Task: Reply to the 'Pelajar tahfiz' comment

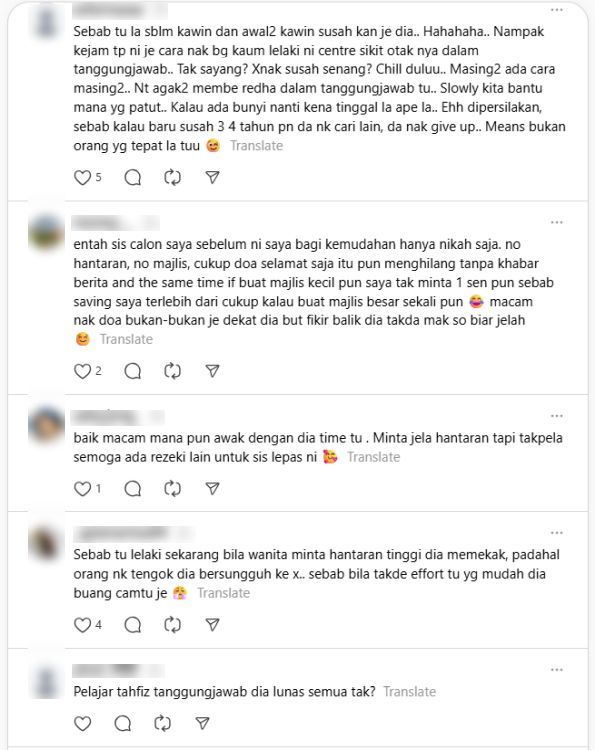Action: tap(122, 723)
